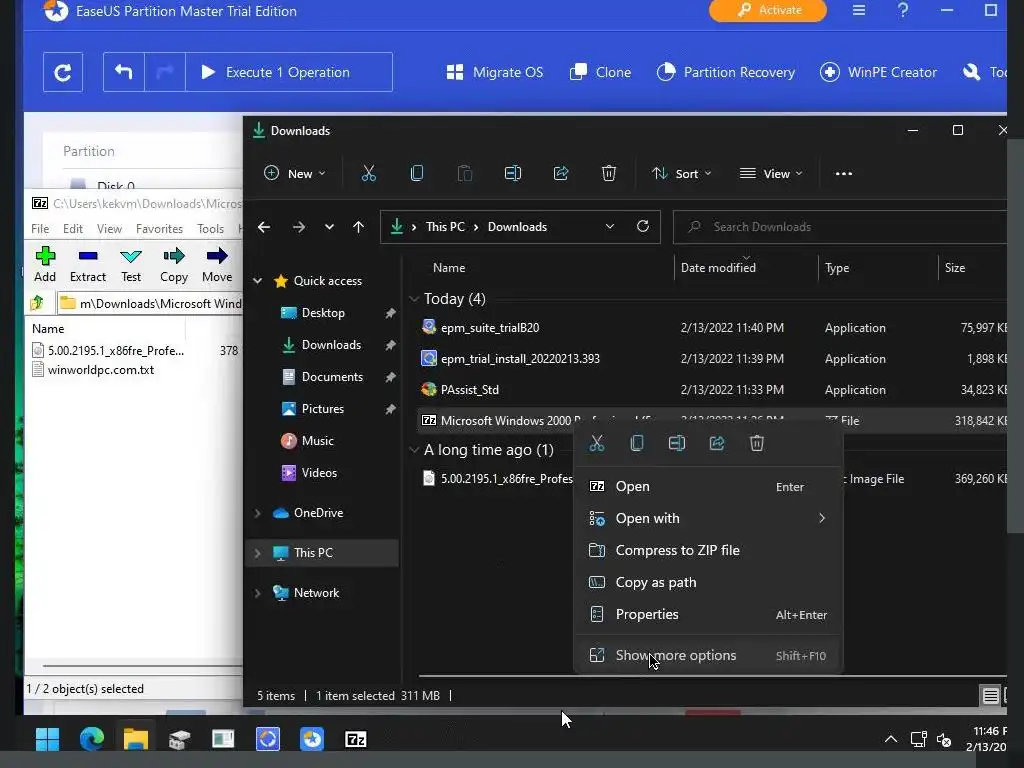Choose Open from the context menu
1024x768 pixels.
(x=708, y=487)
